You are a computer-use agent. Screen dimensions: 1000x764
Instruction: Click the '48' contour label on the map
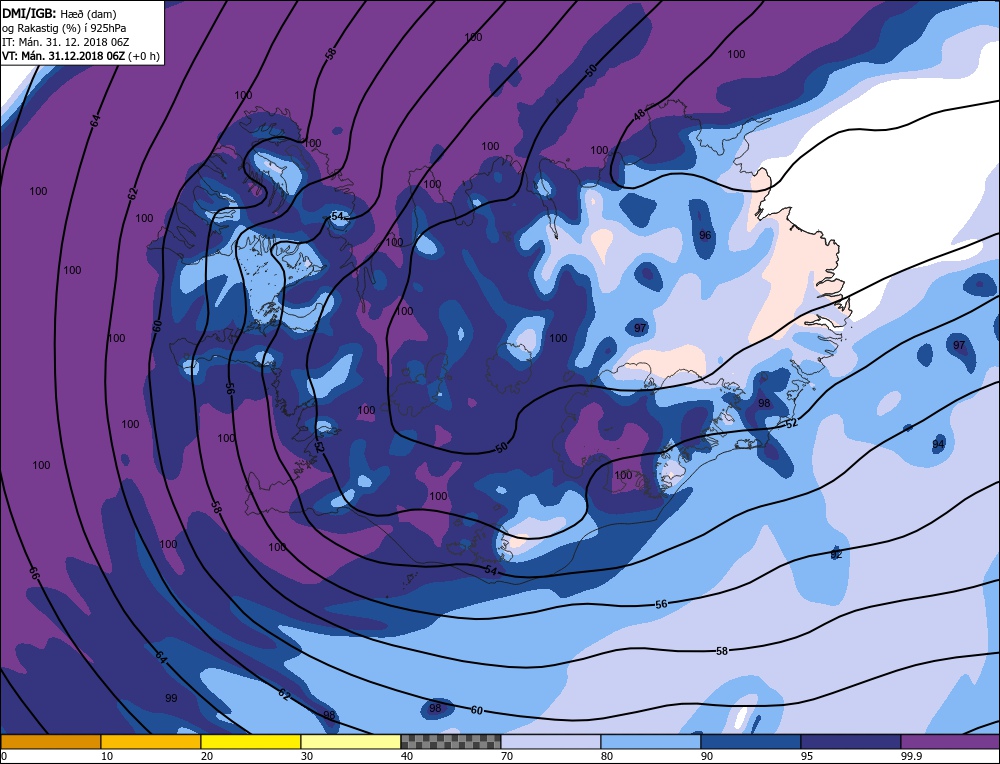[x=639, y=115]
